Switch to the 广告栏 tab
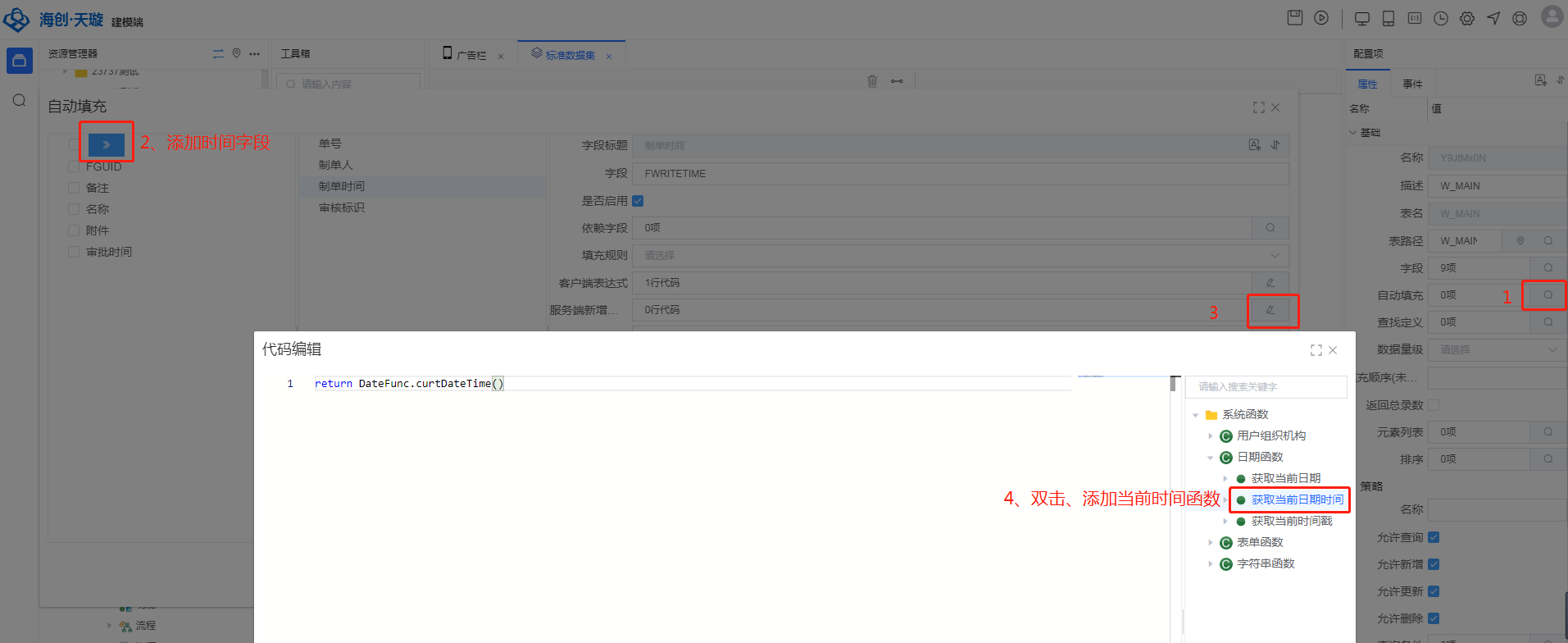This screenshot has width=1568, height=643. pos(470,55)
